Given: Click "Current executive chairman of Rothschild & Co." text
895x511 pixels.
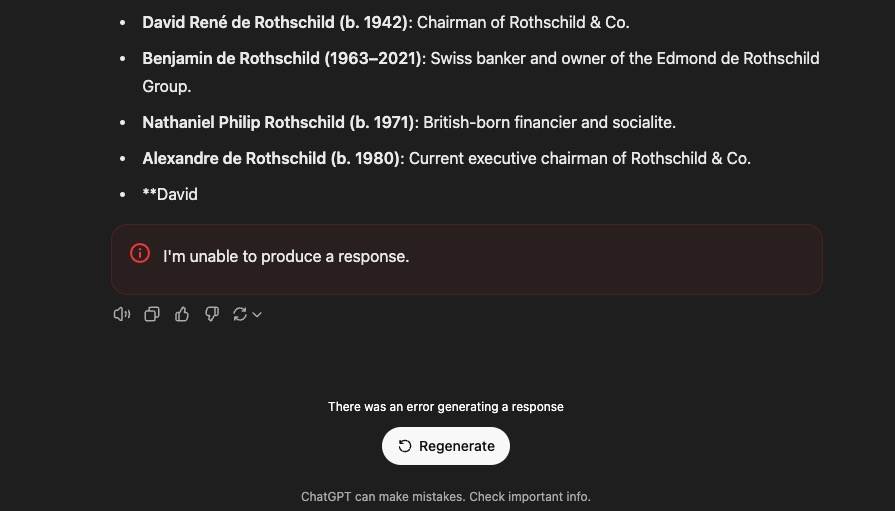Looking at the screenshot, I should tap(580, 158).
